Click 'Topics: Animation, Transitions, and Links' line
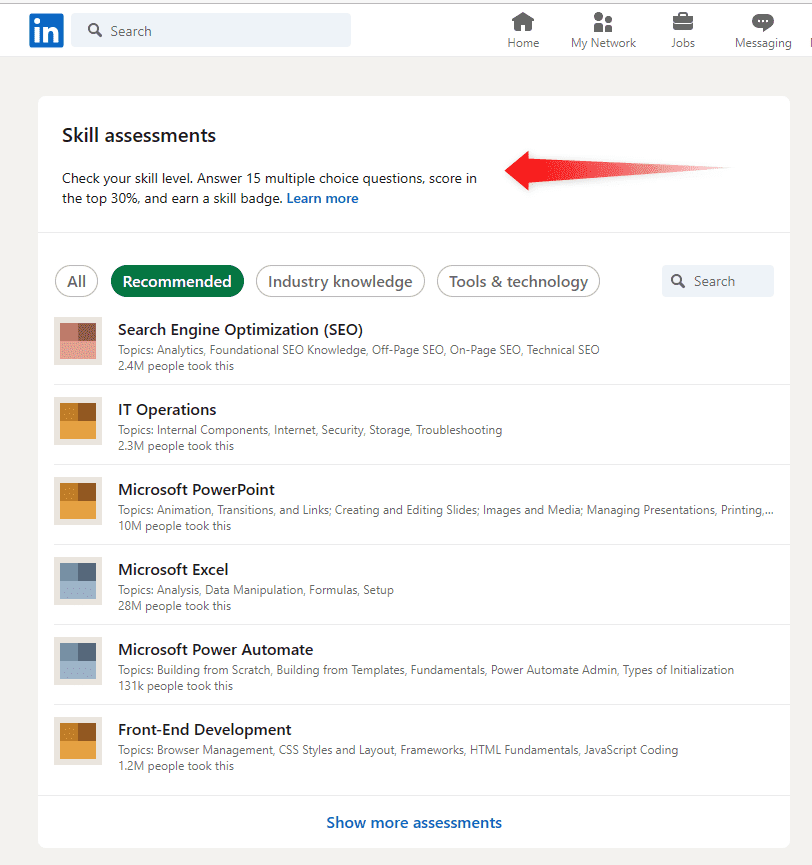This screenshot has height=865, width=812. pyautogui.click(x=446, y=510)
